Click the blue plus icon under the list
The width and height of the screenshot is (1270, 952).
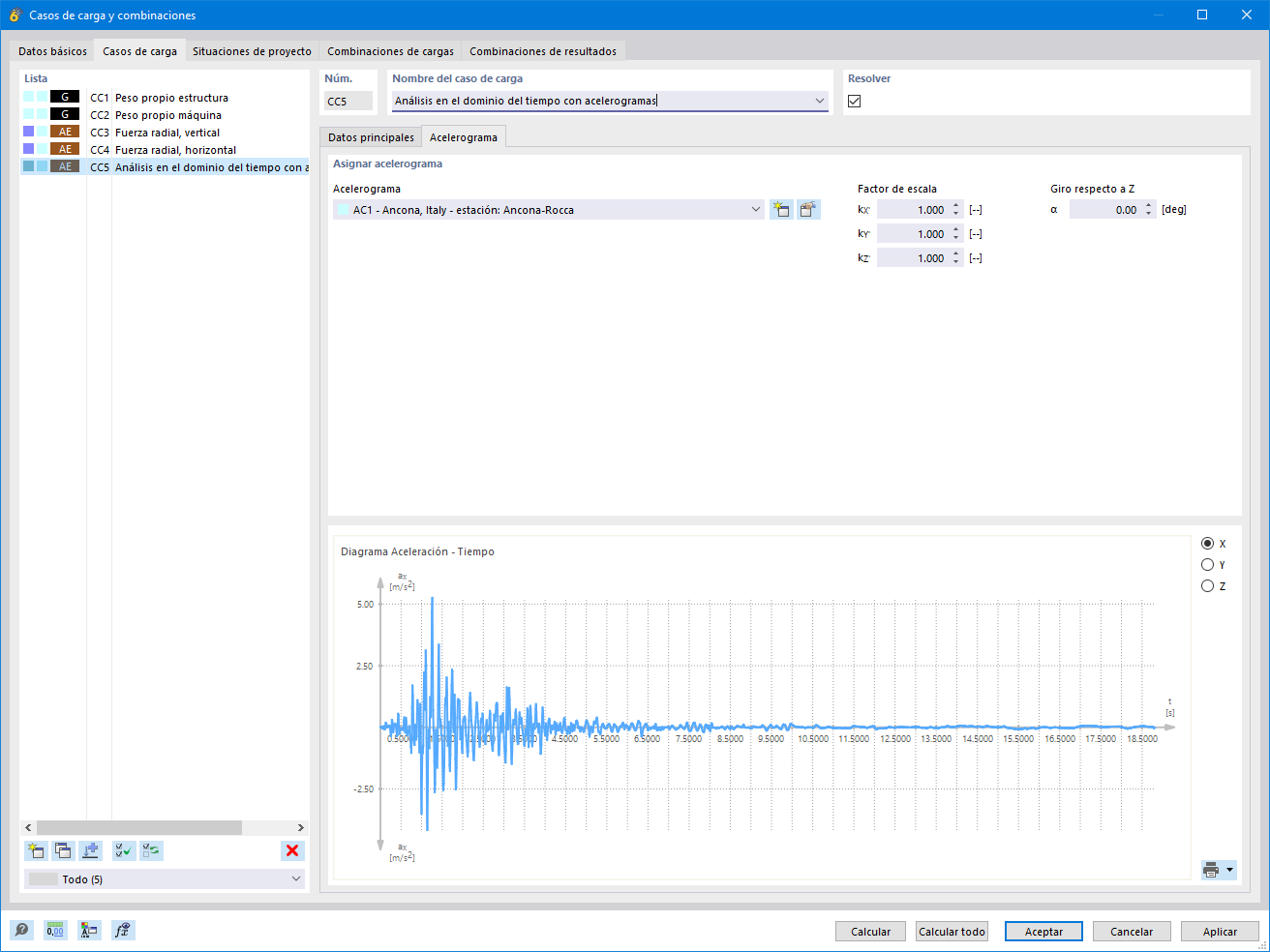[90, 850]
